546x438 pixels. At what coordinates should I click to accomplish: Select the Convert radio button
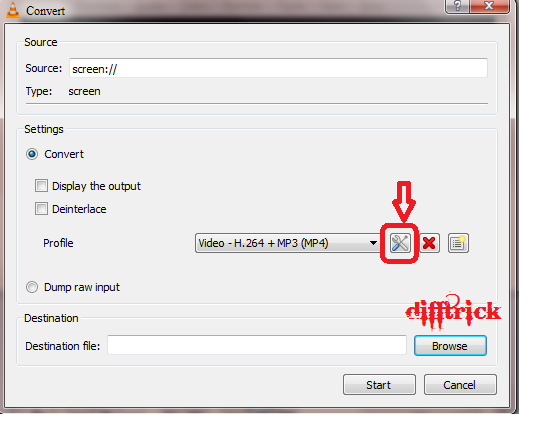click(x=32, y=154)
